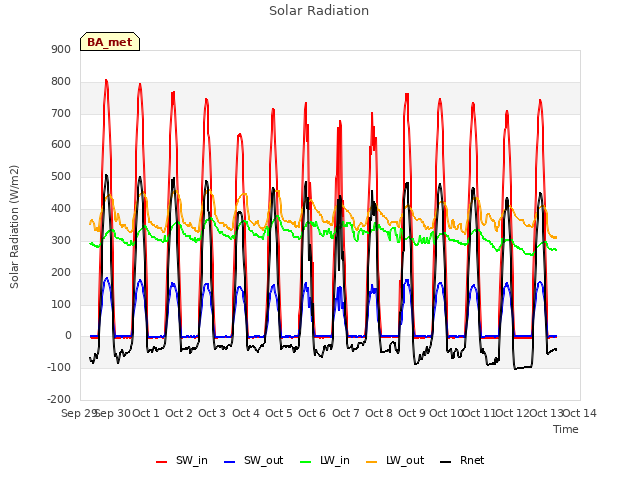Click the -100 y-axis tick label
The height and width of the screenshot is (480, 640).
pyautogui.click(x=59, y=367)
